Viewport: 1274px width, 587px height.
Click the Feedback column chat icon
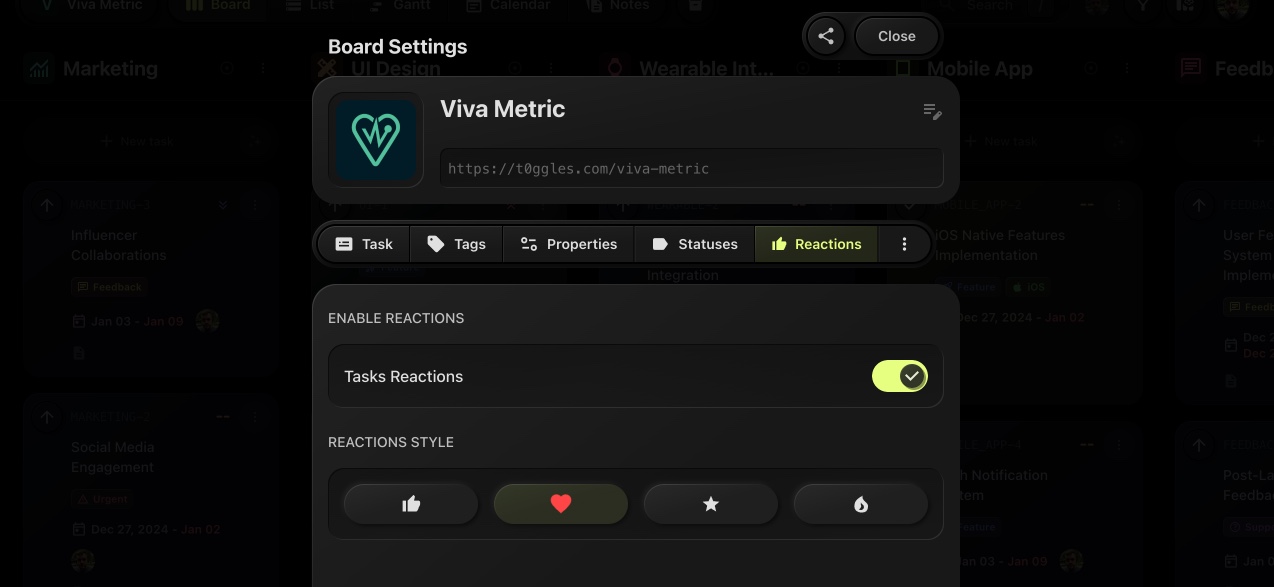pos(1191,69)
